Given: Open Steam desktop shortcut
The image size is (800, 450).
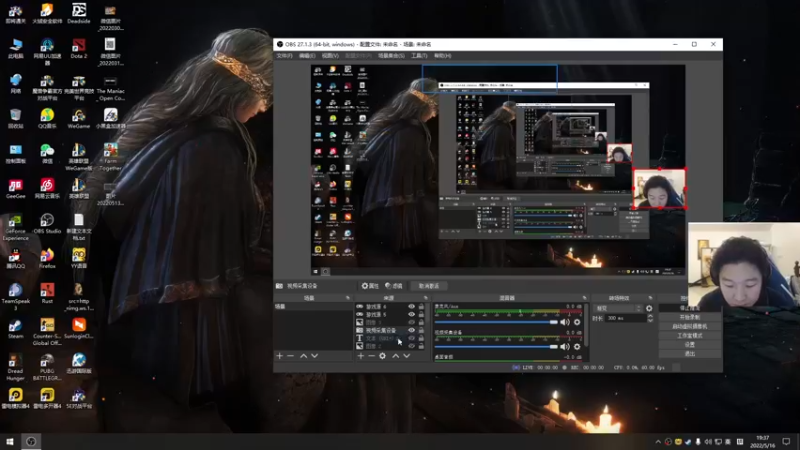Looking at the screenshot, I should point(15,329).
